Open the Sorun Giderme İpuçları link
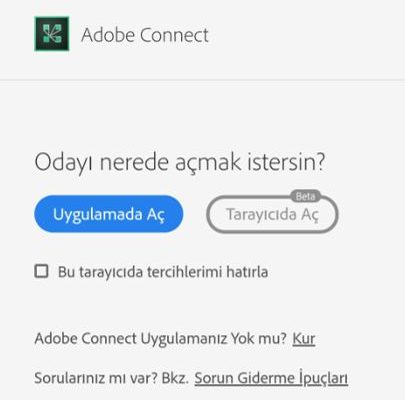Screen dimensions: 405x400 [x=271, y=378]
